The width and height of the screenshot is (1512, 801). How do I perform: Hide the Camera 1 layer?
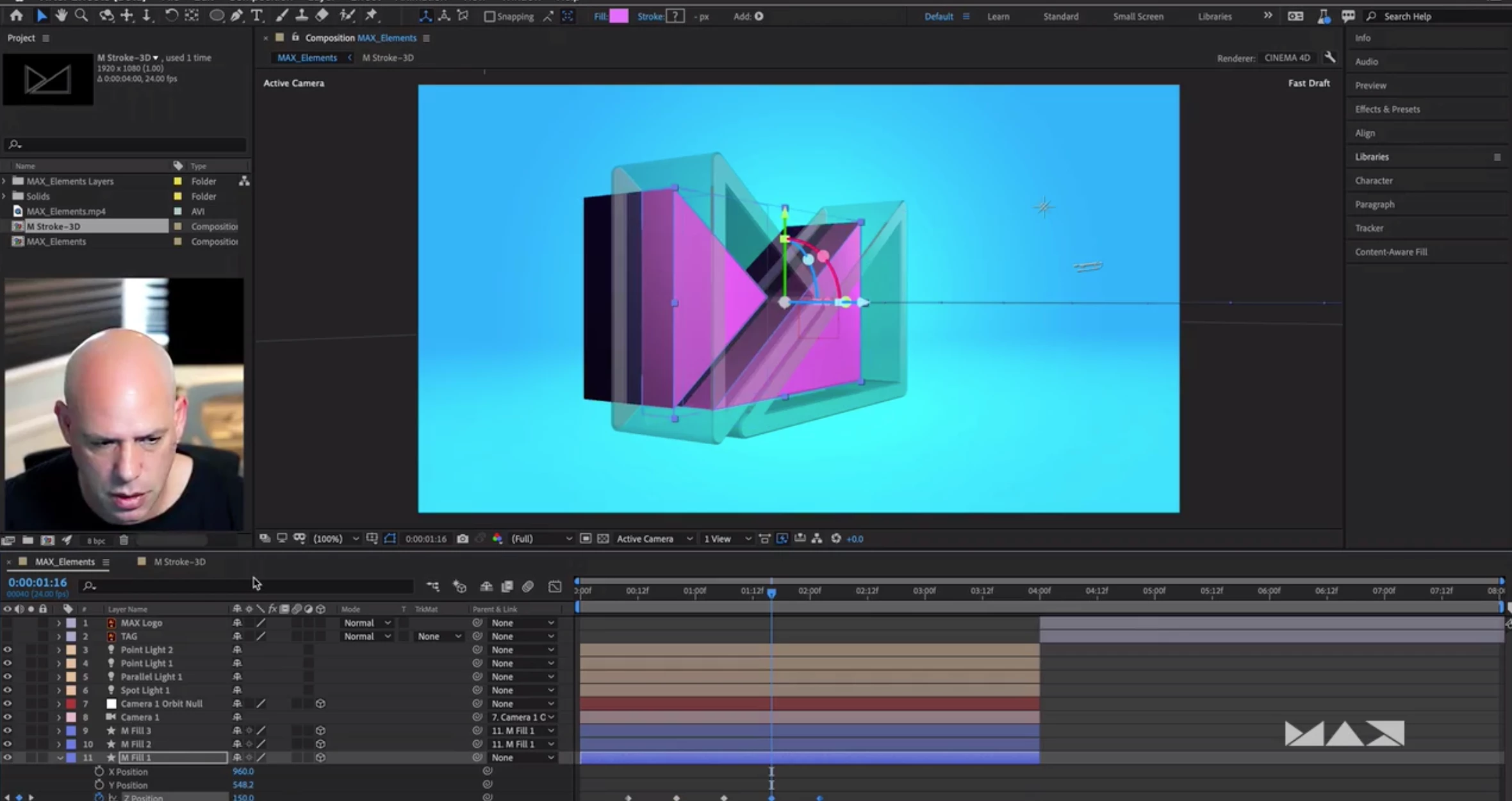tap(8, 717)
